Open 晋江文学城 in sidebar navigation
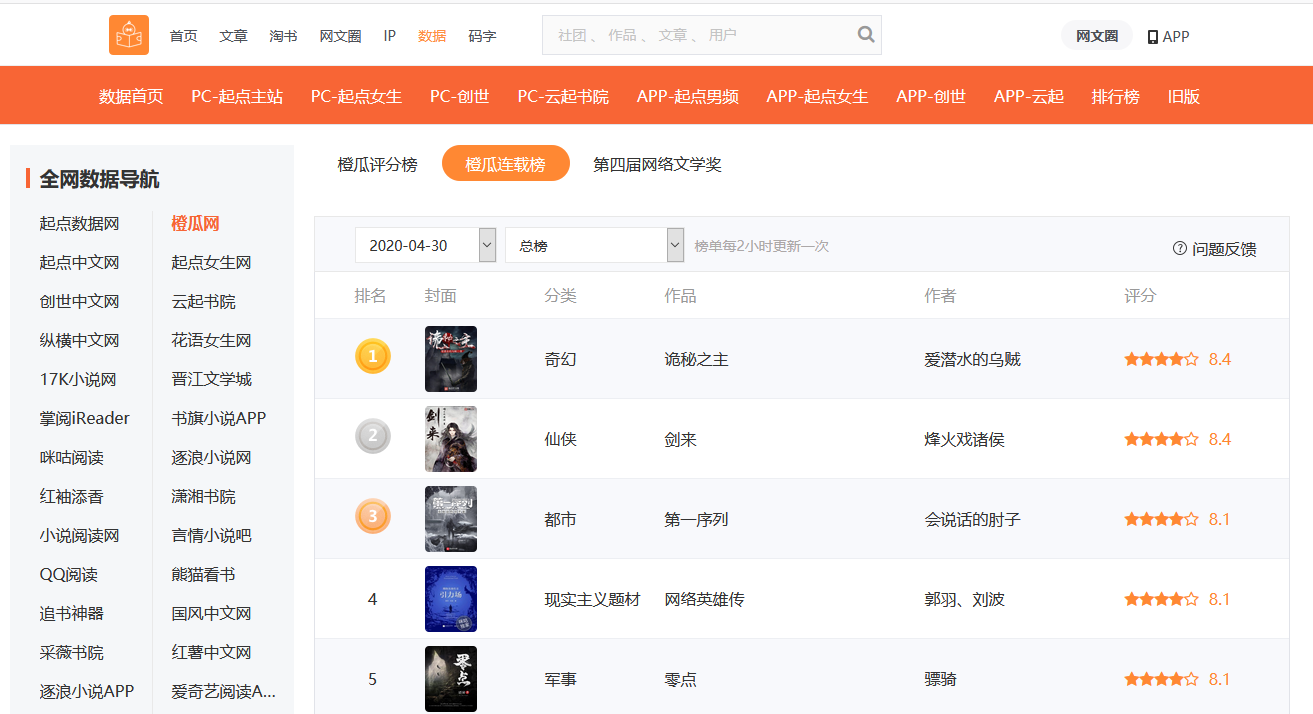 [211, 379]
